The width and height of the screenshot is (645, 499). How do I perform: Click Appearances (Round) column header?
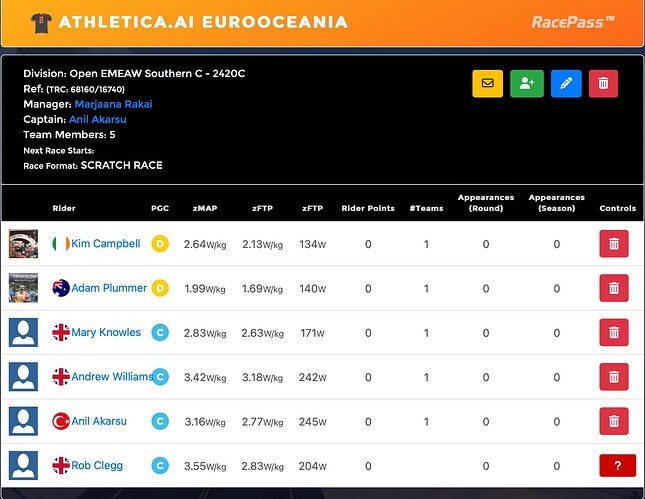(x=486, y=203)
